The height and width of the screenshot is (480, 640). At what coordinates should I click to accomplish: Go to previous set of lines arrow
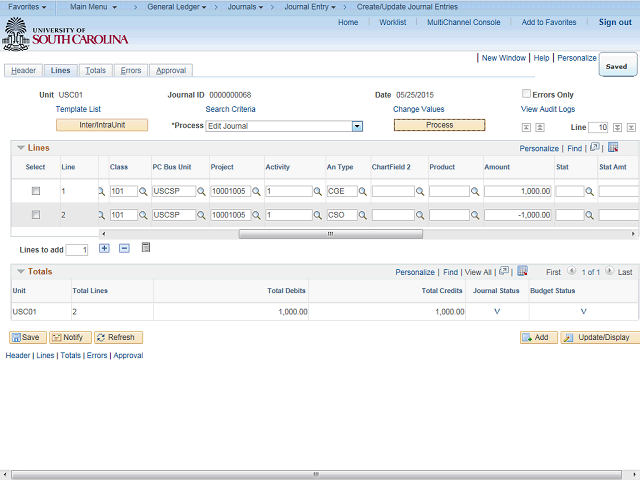pyautogui.click(x=540, y=128)
